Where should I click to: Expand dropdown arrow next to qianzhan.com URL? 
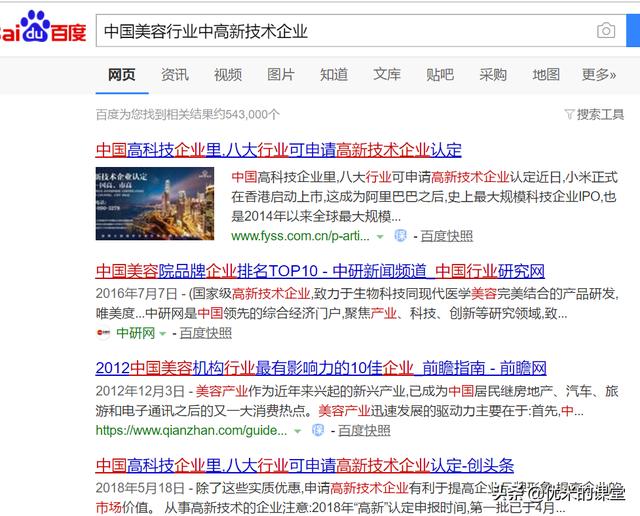pyautogui.click(x=298, y=431)
